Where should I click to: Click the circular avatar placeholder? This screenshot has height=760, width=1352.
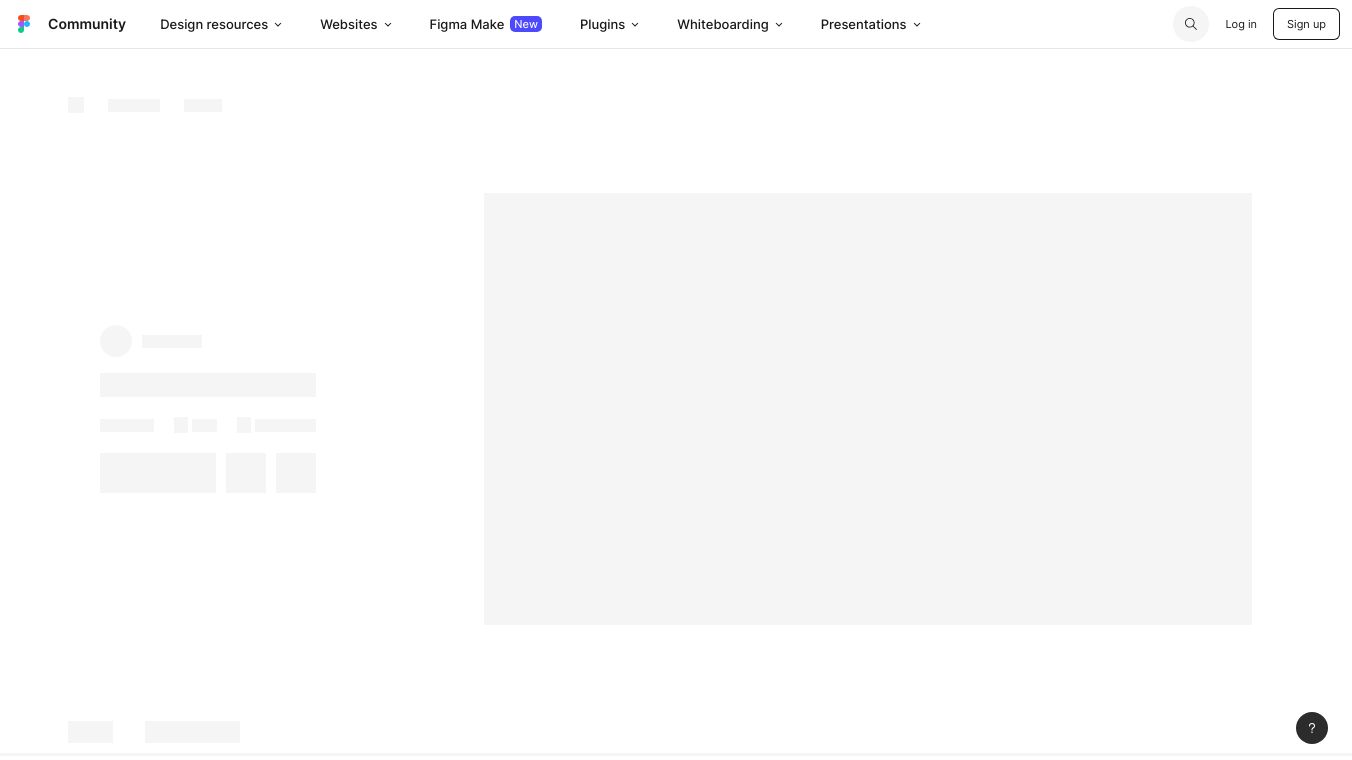point(116,341)
